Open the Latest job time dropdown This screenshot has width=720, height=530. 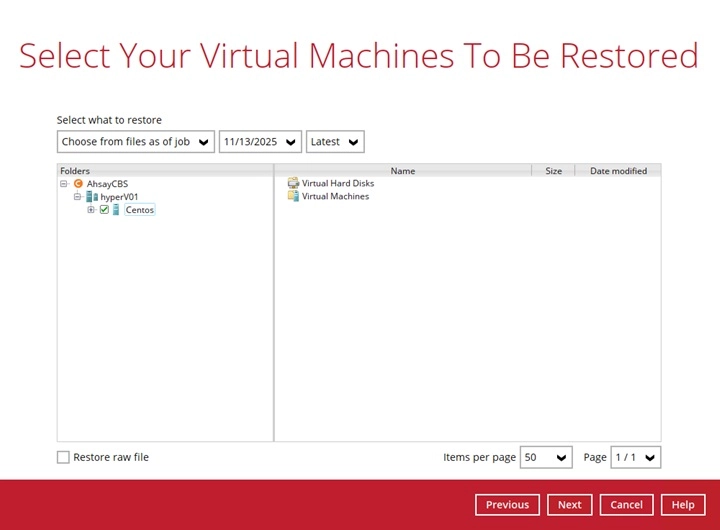pyautogui.click(x=335, y=142)
